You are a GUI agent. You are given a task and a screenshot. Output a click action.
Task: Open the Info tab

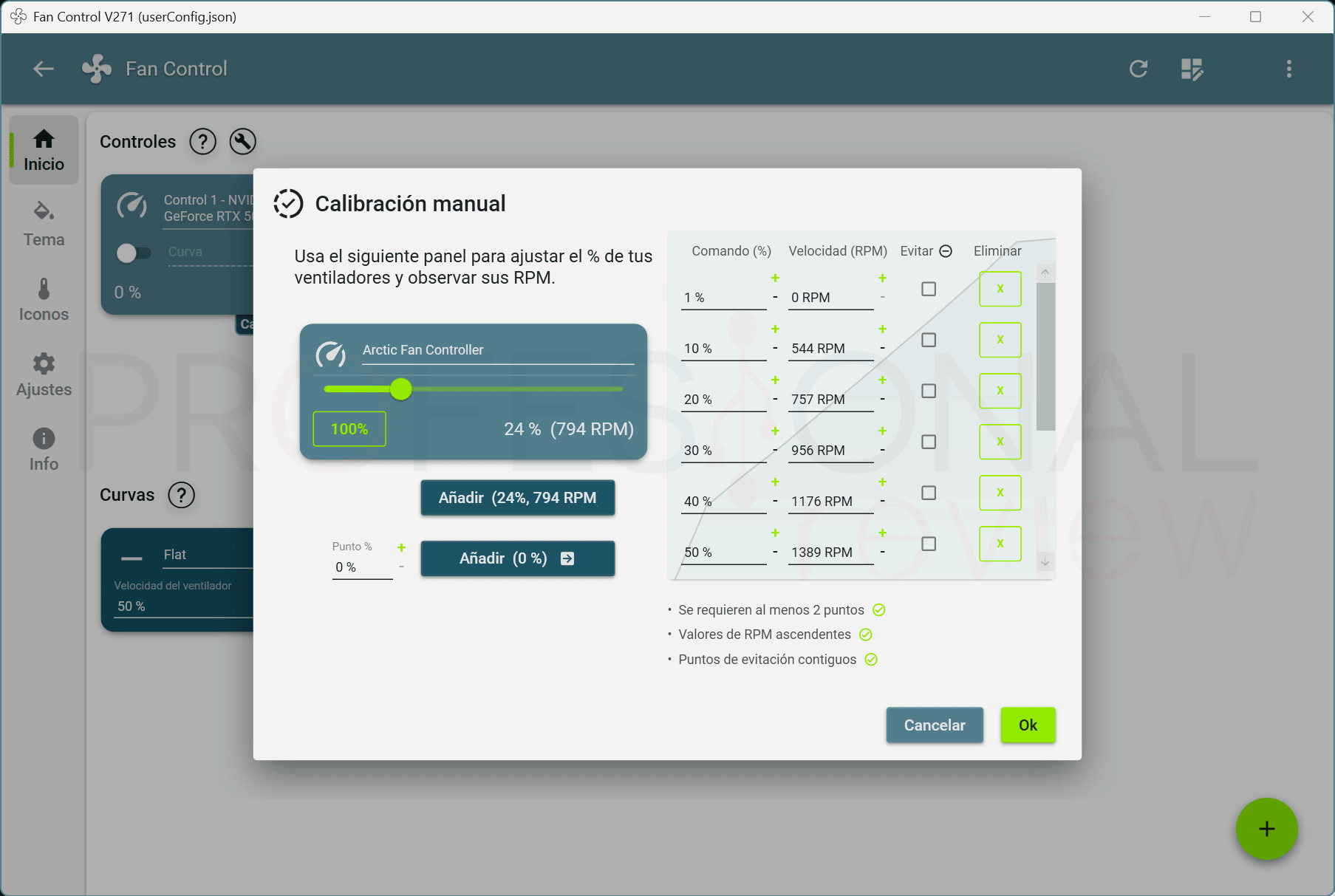(x=44, y=449)
